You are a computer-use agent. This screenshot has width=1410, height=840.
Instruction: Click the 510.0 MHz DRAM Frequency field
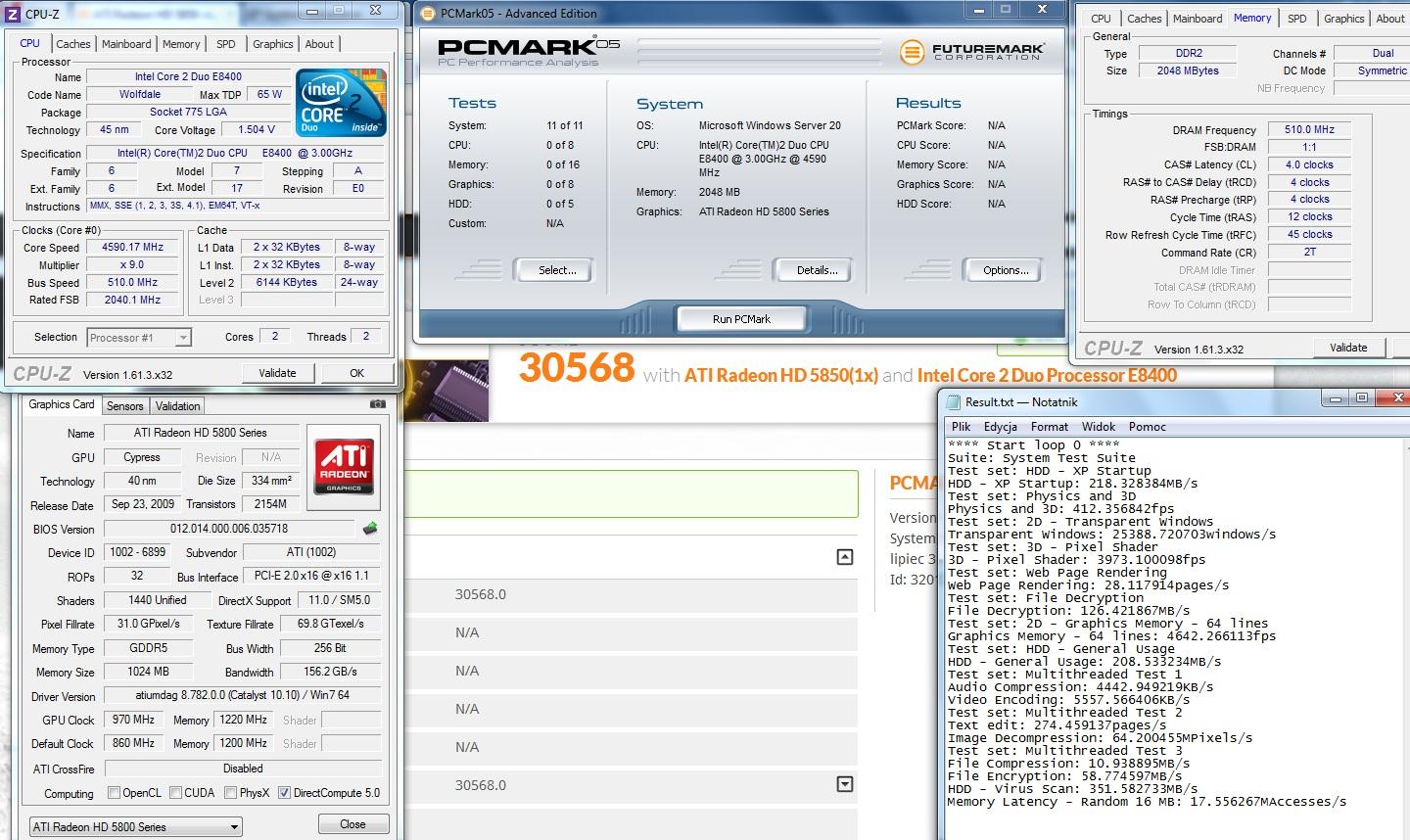point(1309,129)
